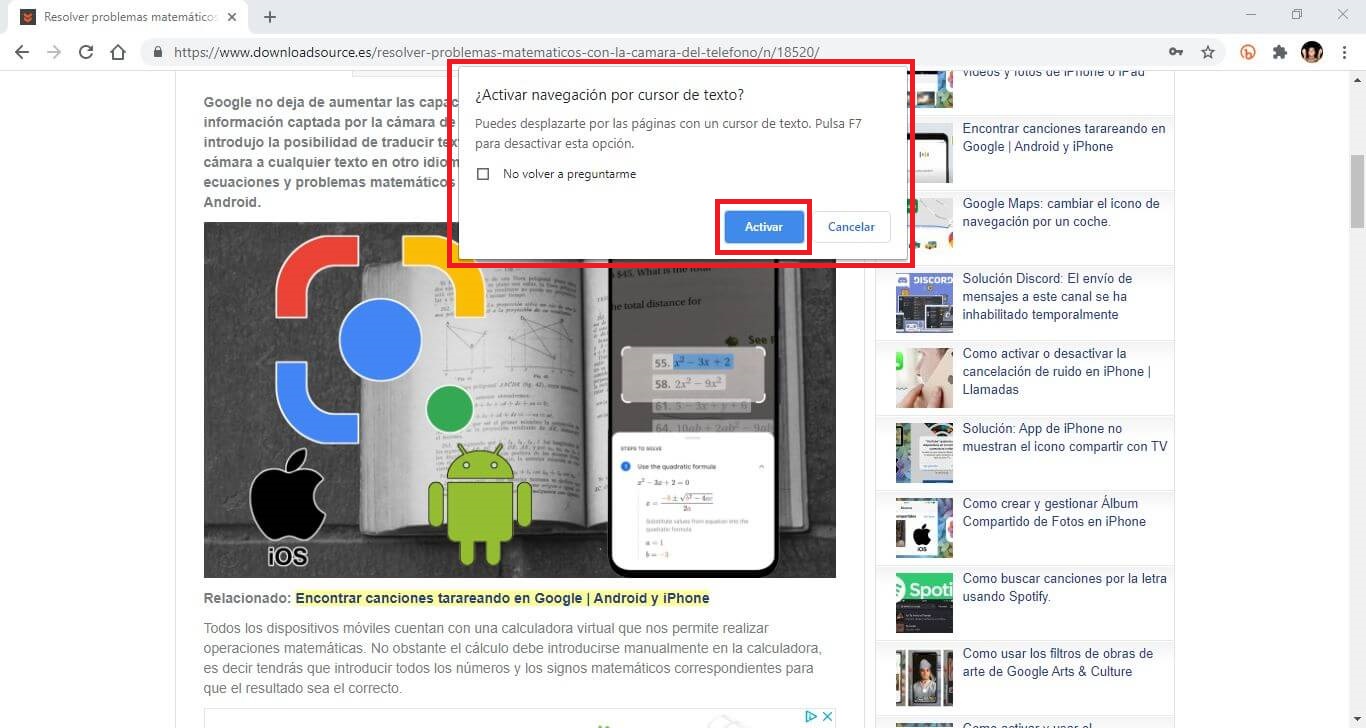The height and width of the screenshot is (728, 1366).
Task: Open Chrome's three-dot menu
Action: [1344, 52]
